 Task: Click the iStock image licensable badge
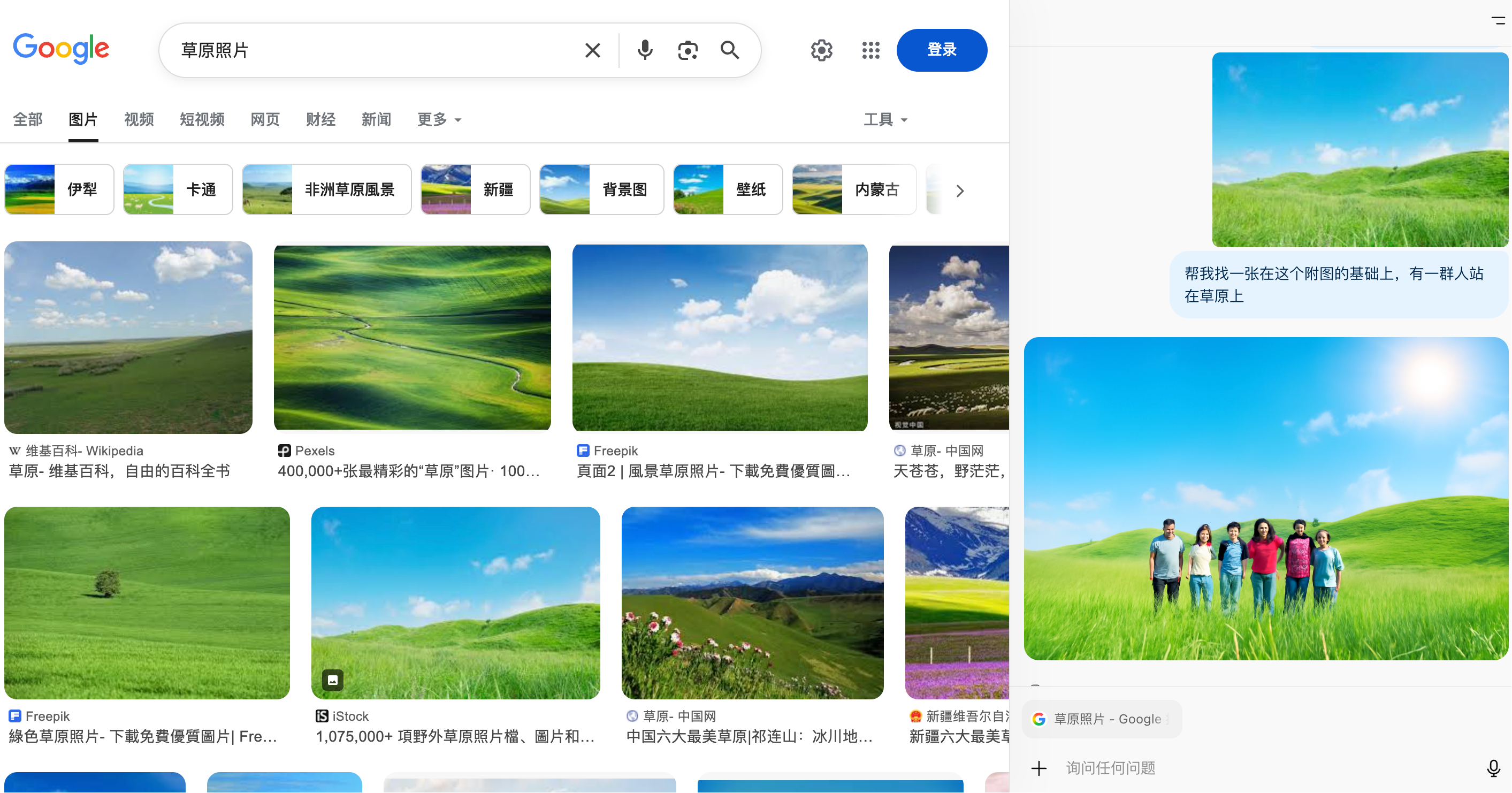pyautogui.click(x=333, y=680)
